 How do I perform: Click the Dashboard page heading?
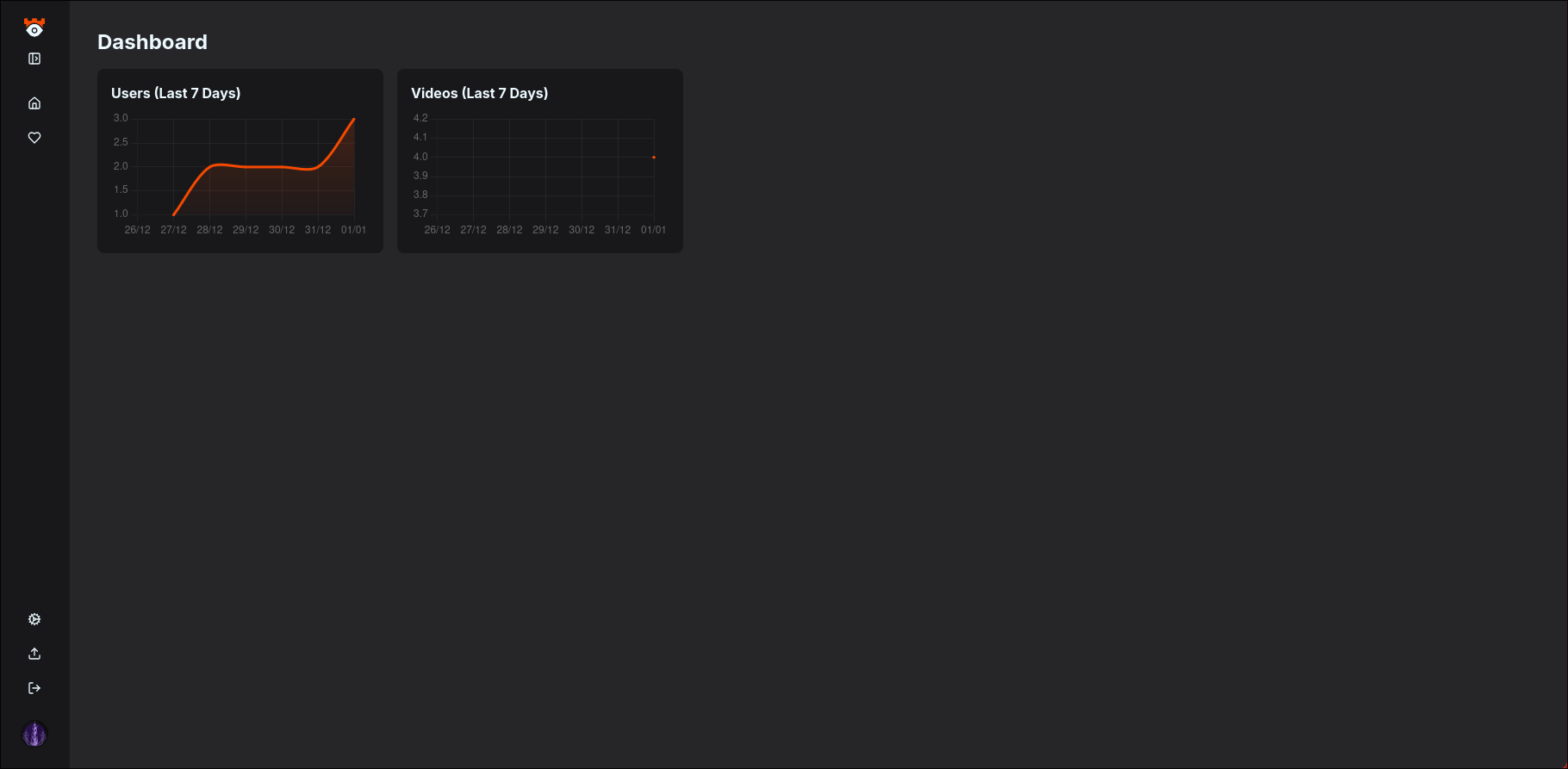coord(152,42)
